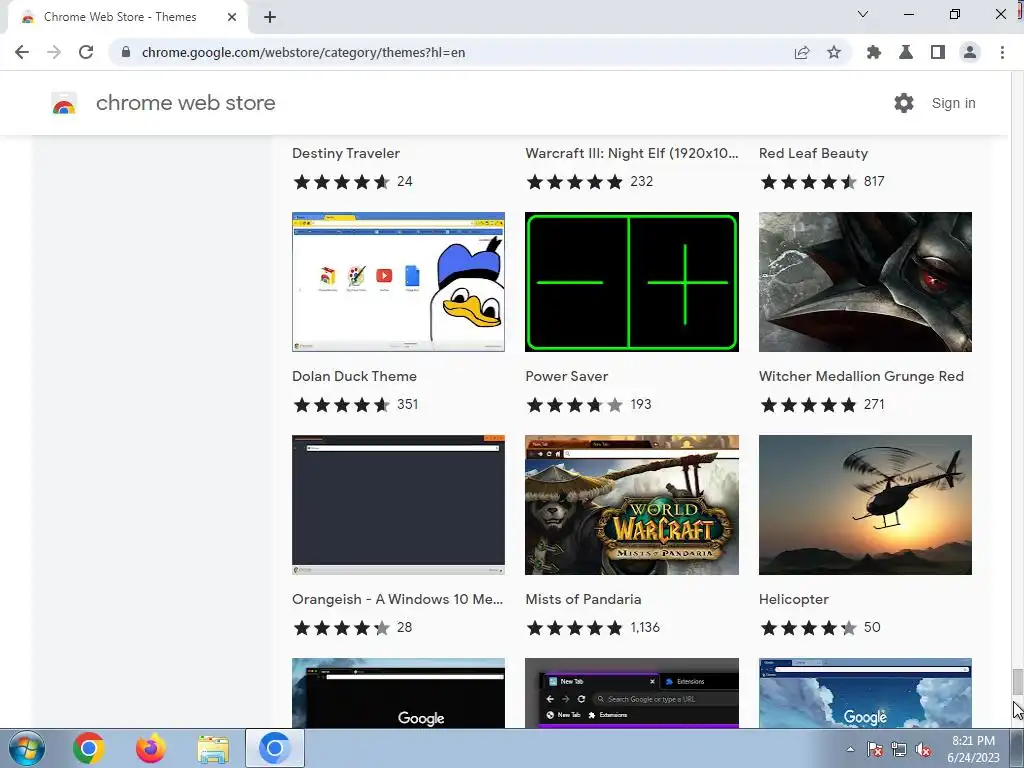Open the profile avatar menu
The height and width of the screenshot is (768, 1024).
(x=970, y=52)
